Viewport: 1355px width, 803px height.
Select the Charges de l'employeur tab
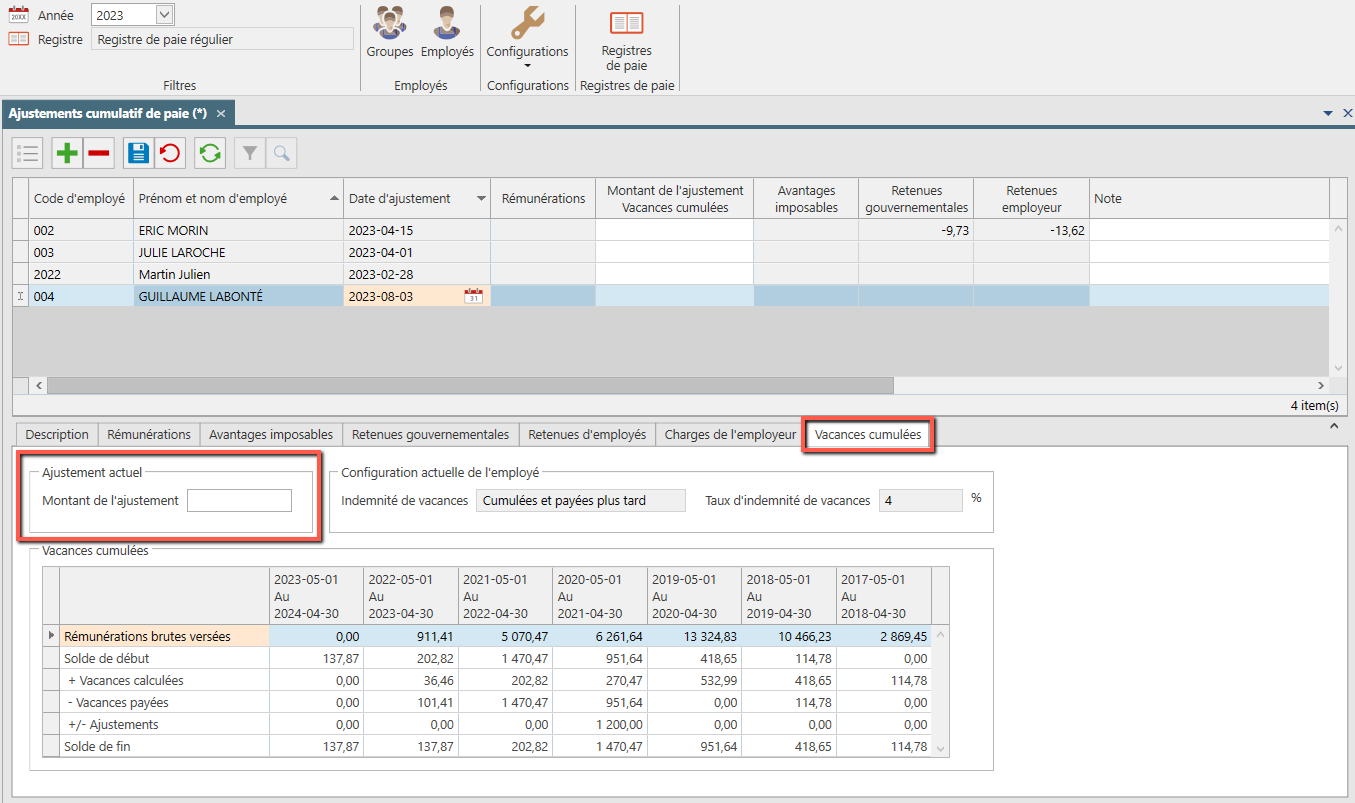coord(731,435)
